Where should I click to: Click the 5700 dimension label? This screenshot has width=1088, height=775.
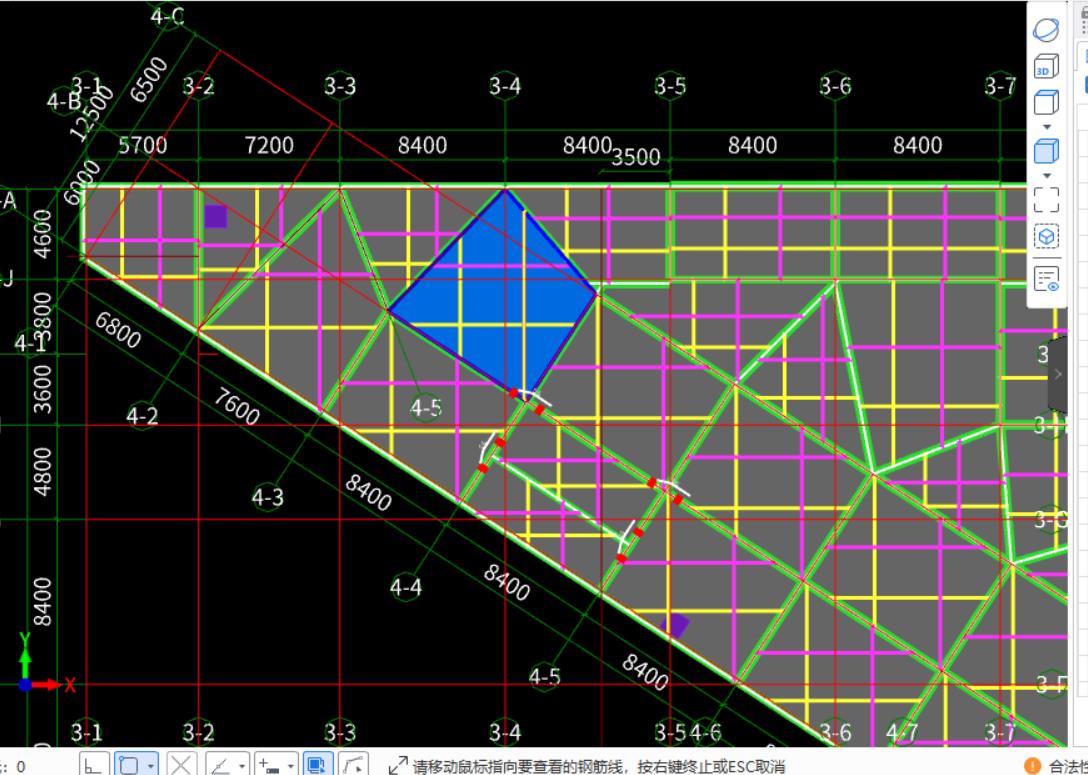click(x=143, y=145)
